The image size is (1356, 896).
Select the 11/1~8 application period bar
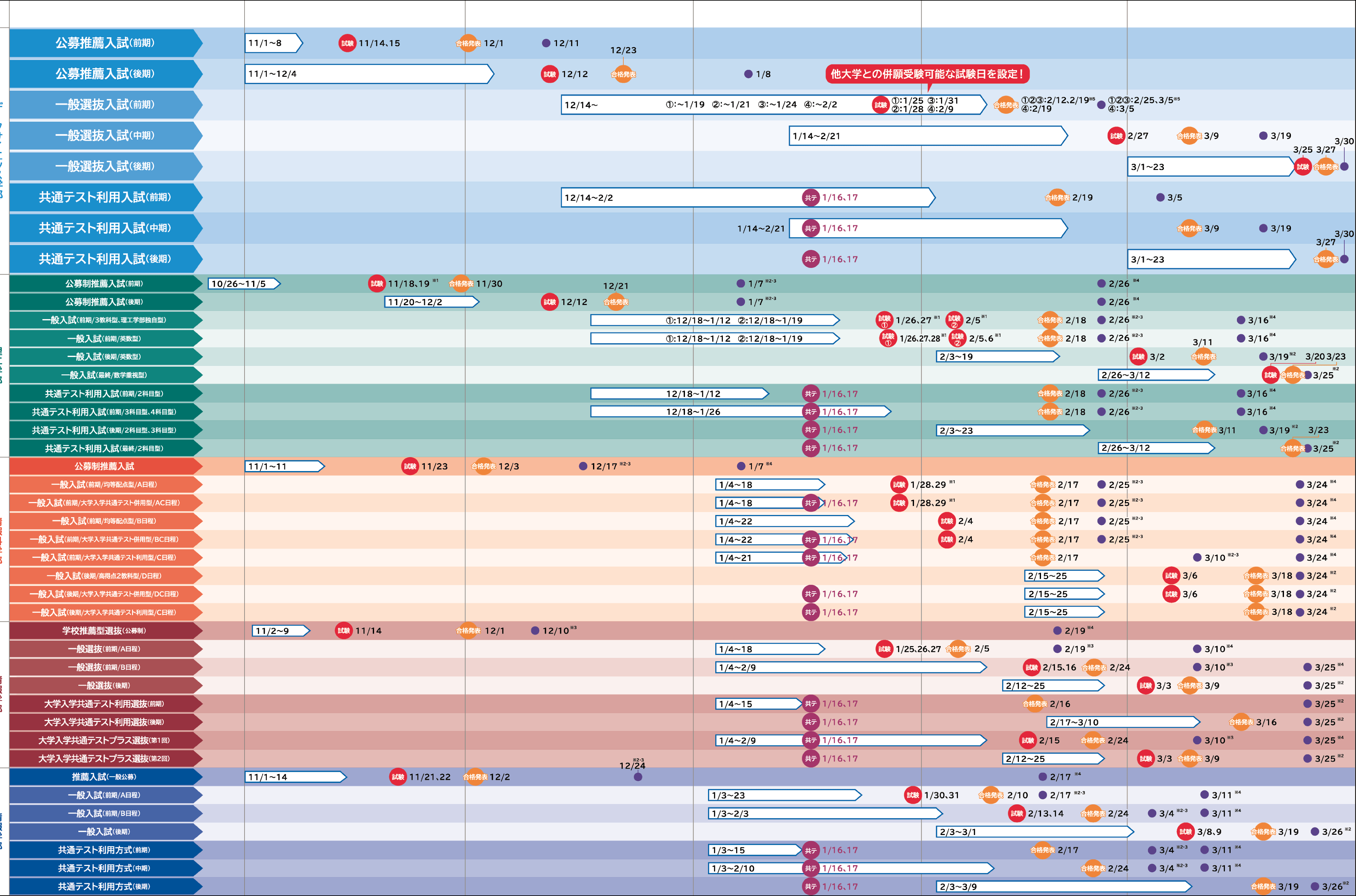click(274, 43)
